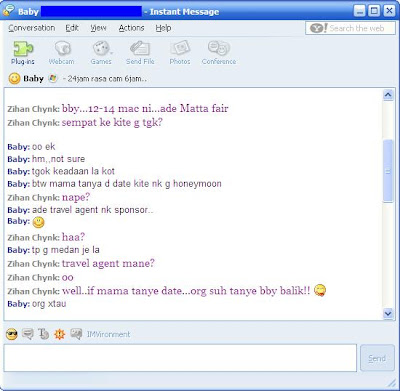The height and width of the screenshot is (391, 400).
Task: Click the Windows Live icon beside Baby
Action: [x=53, y=78]
